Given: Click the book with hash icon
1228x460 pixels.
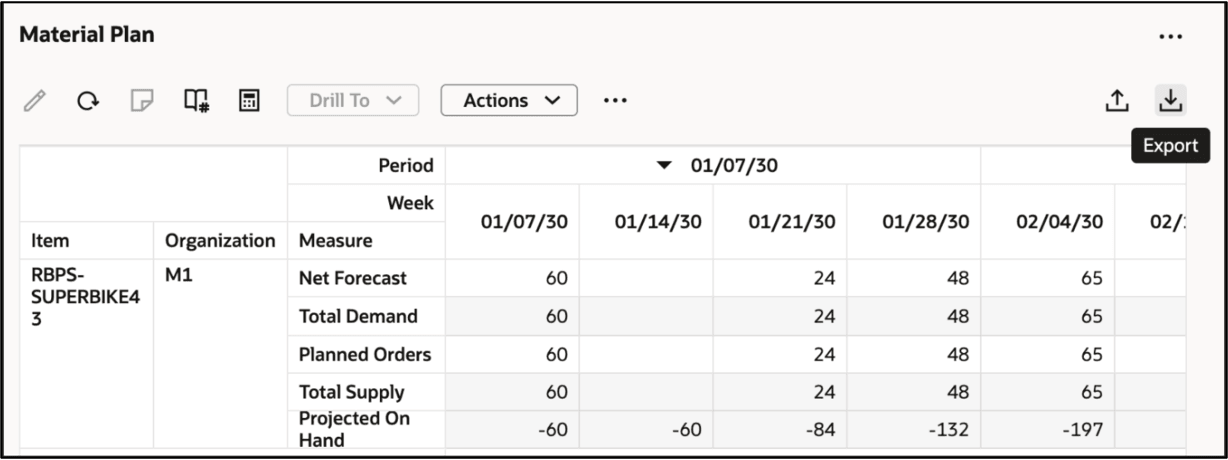Looking at the screenshot, I should pyautogui.click(x=196, y=100).
